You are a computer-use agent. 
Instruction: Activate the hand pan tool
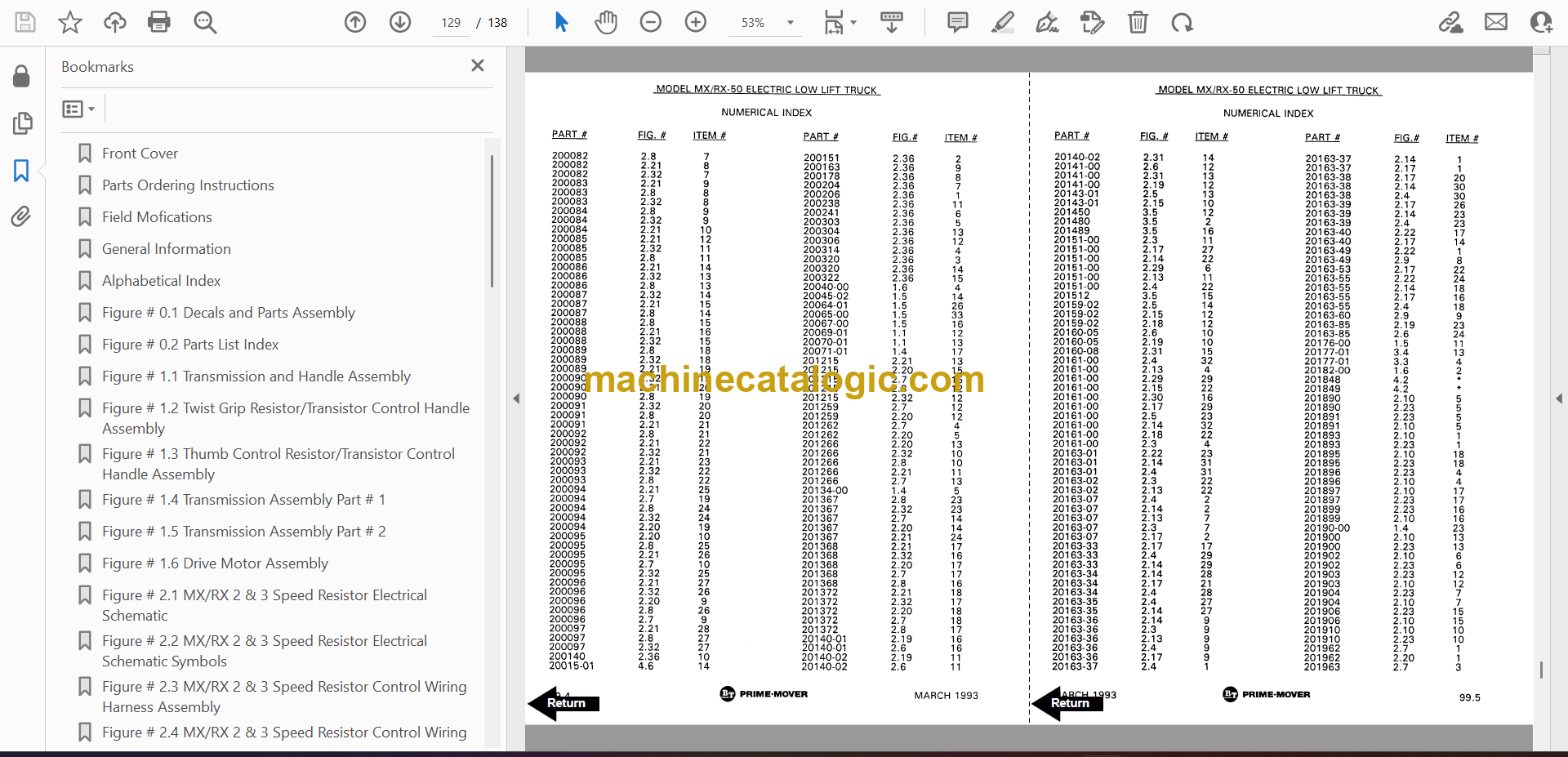point(606,22)
